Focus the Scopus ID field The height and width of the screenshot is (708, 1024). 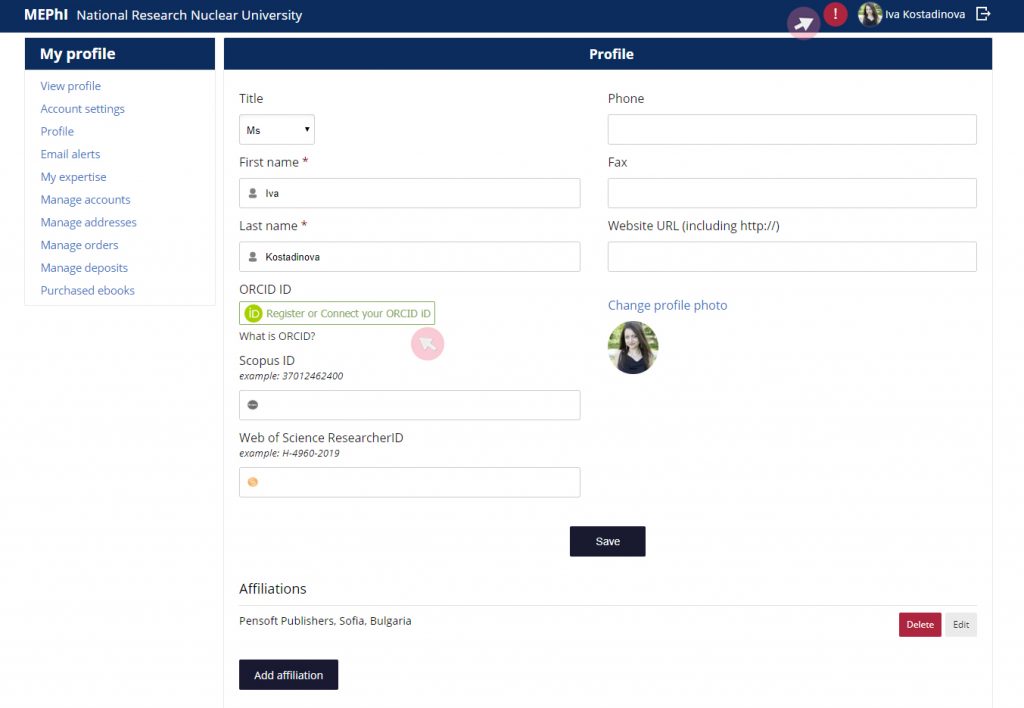410,405
